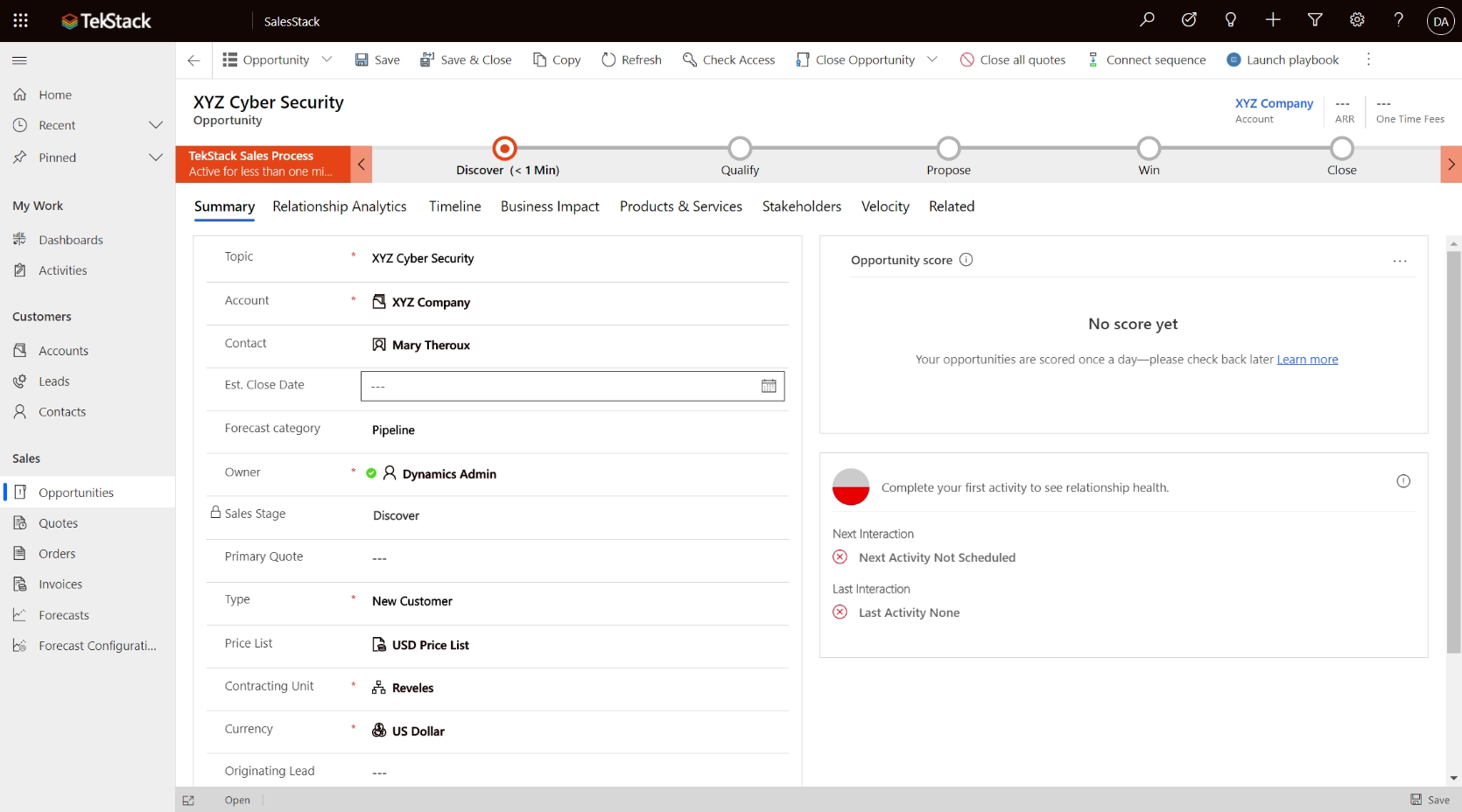The height and width of the screenshot is (812, 1462).
Task: Open the Related tab
Action: (x=952, y=206)
